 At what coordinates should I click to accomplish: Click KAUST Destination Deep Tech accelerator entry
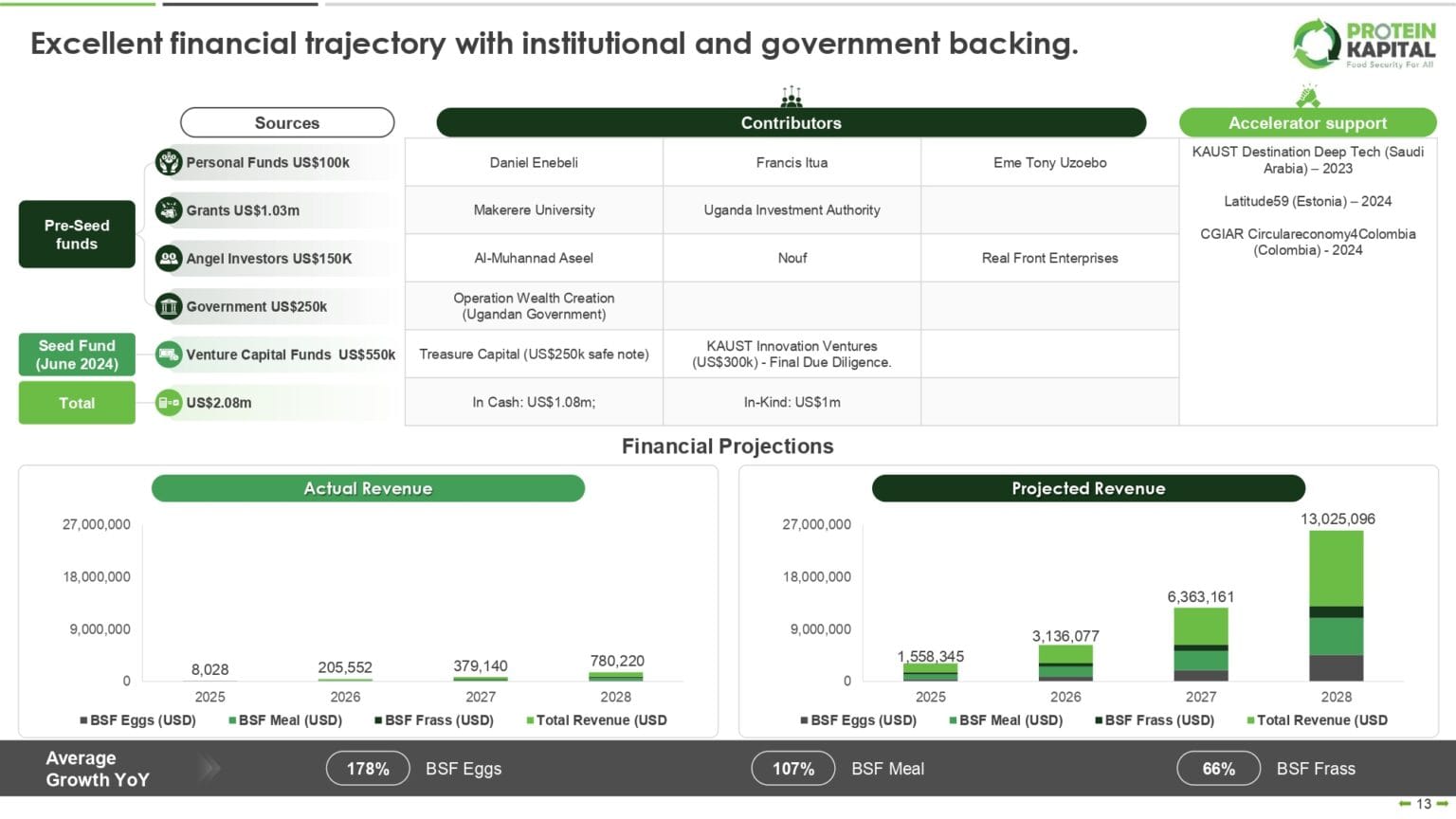1308,160
